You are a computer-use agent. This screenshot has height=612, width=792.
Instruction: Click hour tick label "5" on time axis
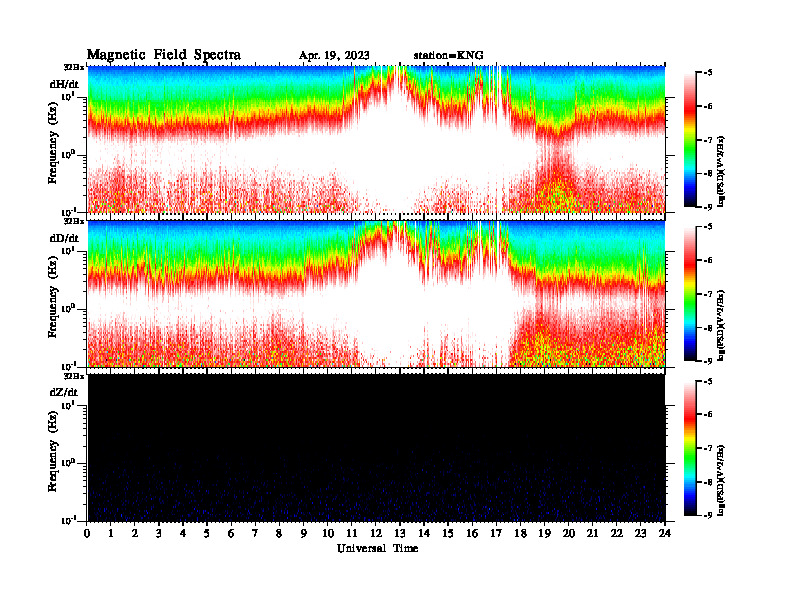(x=207, y=534)
